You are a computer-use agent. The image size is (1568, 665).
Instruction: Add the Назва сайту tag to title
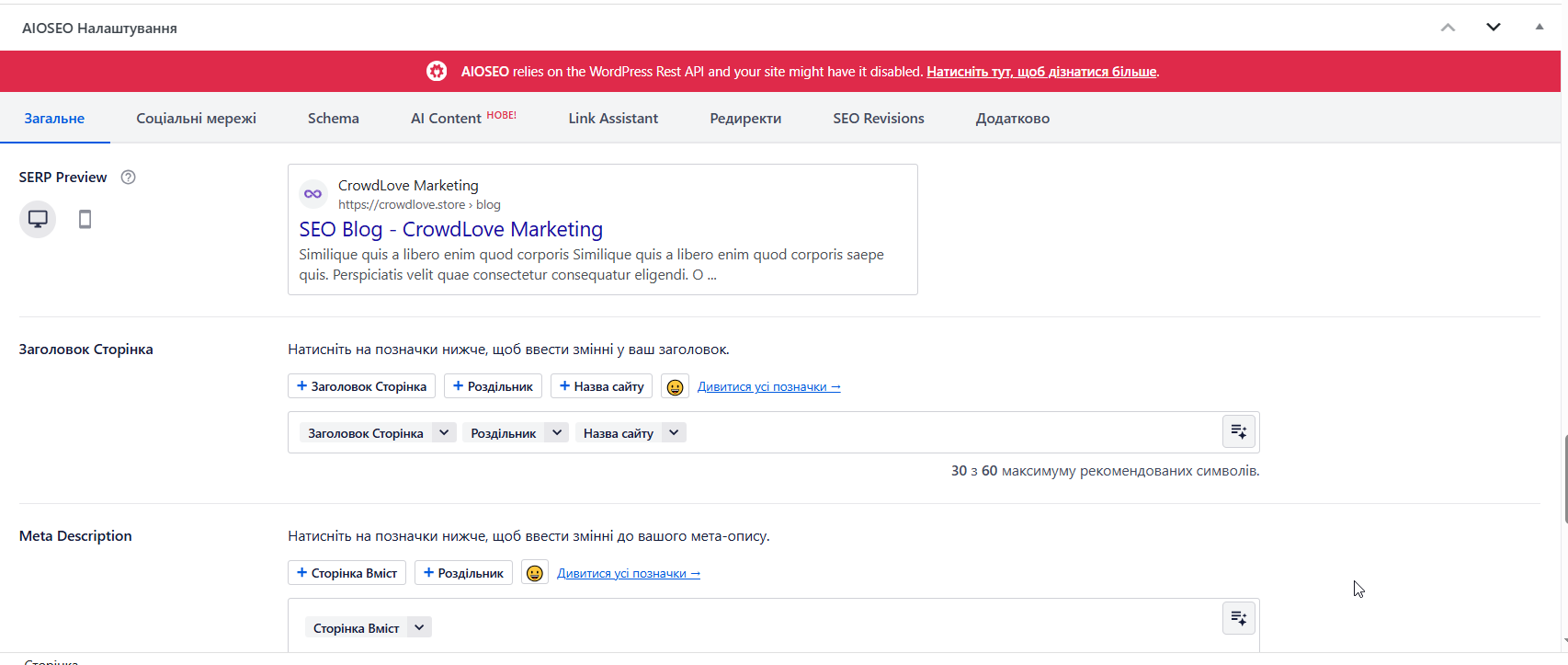click(601, 386)
